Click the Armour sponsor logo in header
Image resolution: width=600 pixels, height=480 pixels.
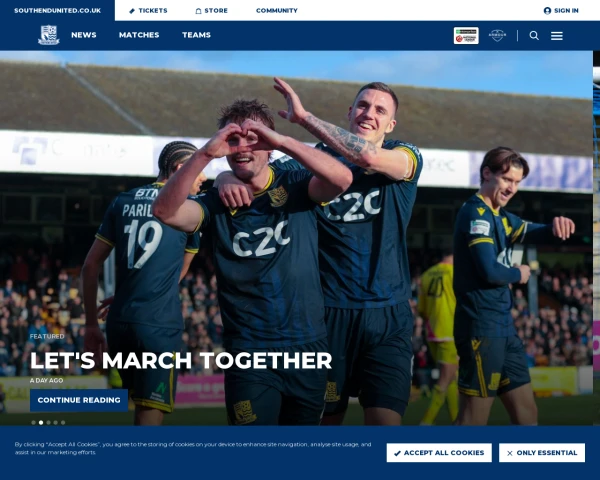click(x=497, y=36)
